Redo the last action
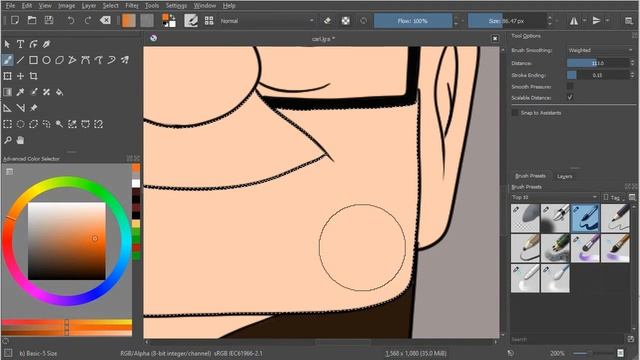 (88, 20)
